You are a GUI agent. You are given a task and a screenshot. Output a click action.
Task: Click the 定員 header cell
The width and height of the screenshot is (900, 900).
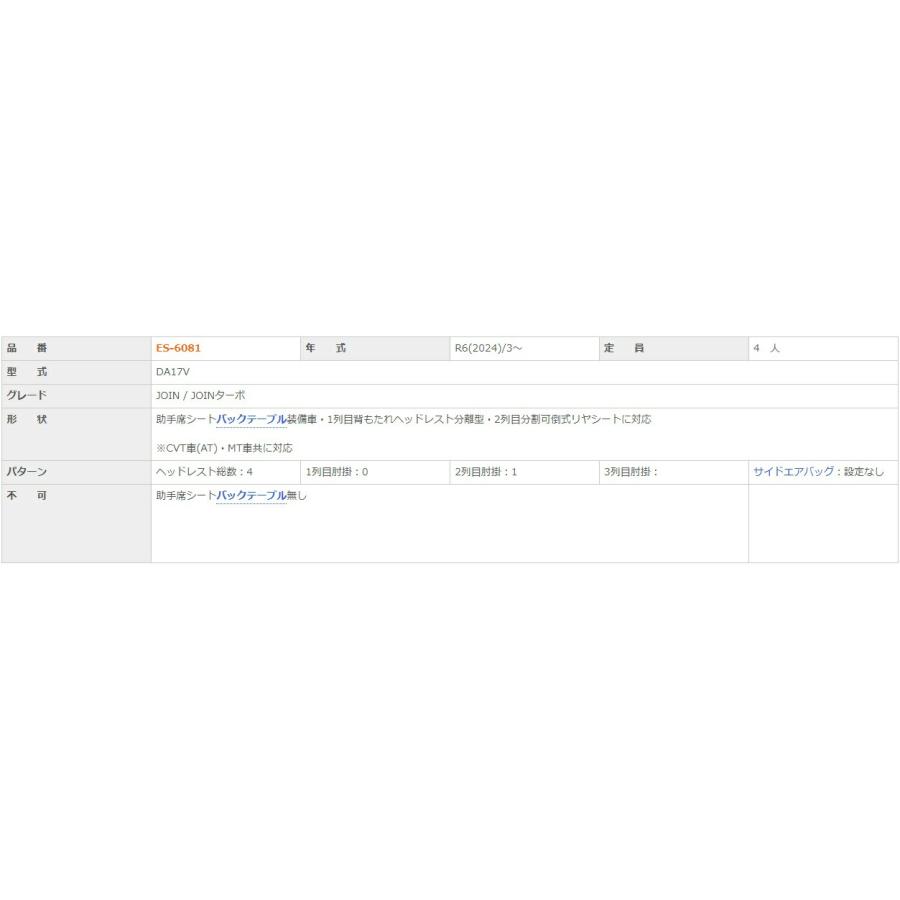point(624,348)
